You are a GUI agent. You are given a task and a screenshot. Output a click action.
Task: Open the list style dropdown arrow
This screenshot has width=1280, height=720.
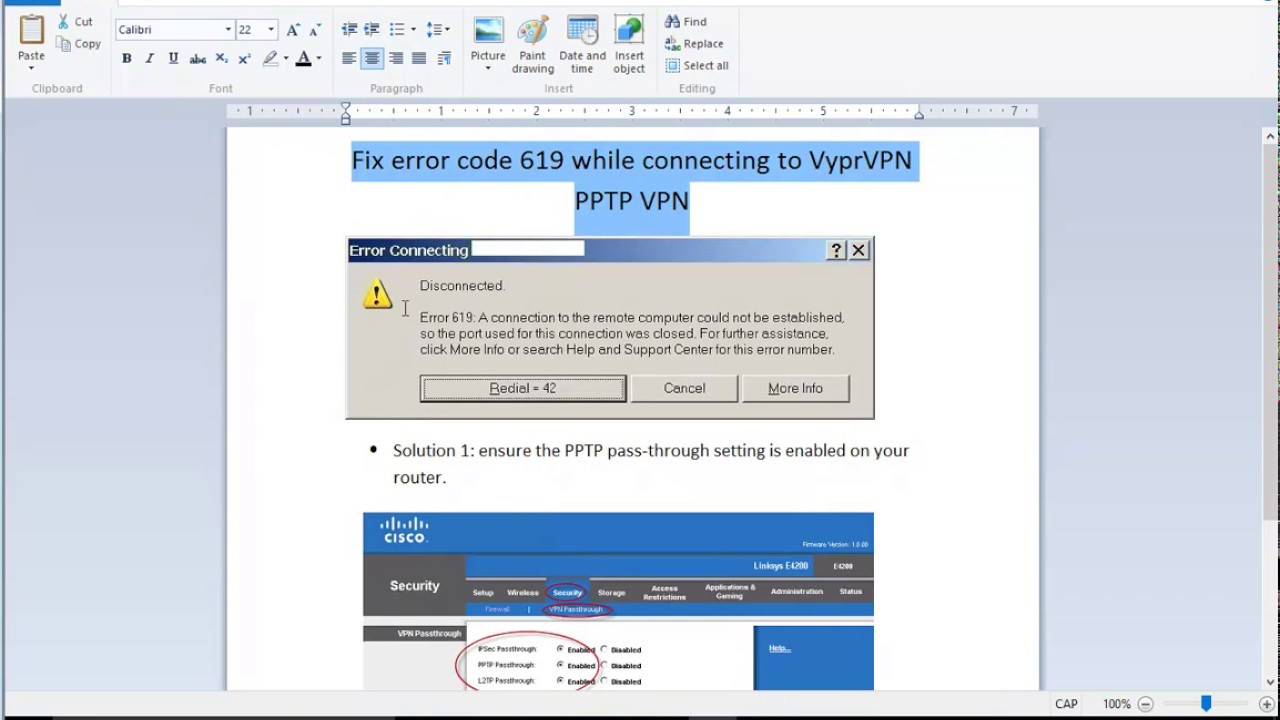(413, 30)
